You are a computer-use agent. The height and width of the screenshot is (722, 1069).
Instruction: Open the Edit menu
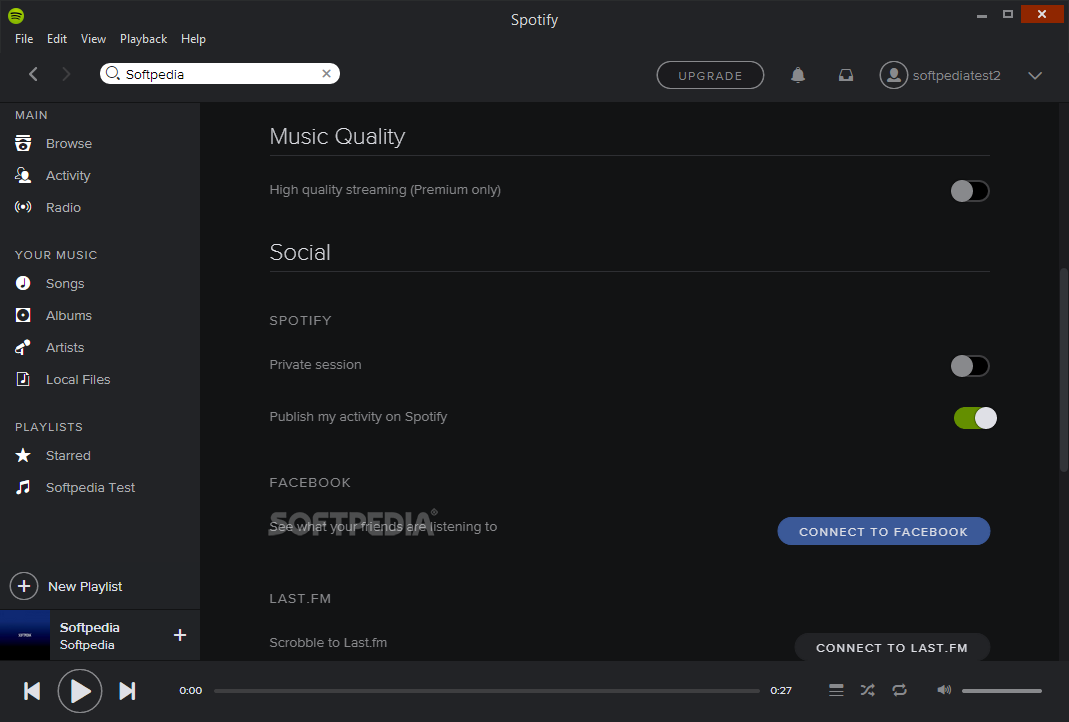click(x=57, y=39)
